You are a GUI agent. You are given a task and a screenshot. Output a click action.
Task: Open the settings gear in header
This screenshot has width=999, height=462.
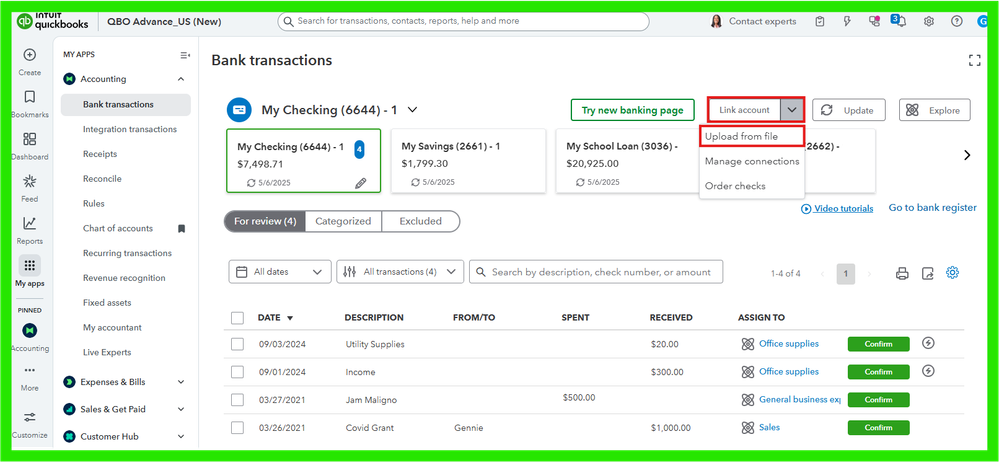[929, 21]
